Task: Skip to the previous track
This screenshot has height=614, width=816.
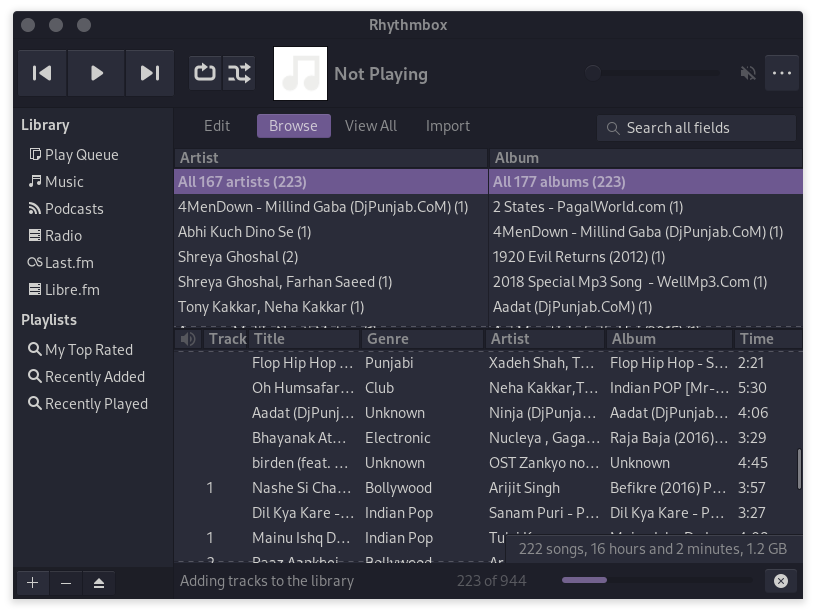Action: (42, 72)
